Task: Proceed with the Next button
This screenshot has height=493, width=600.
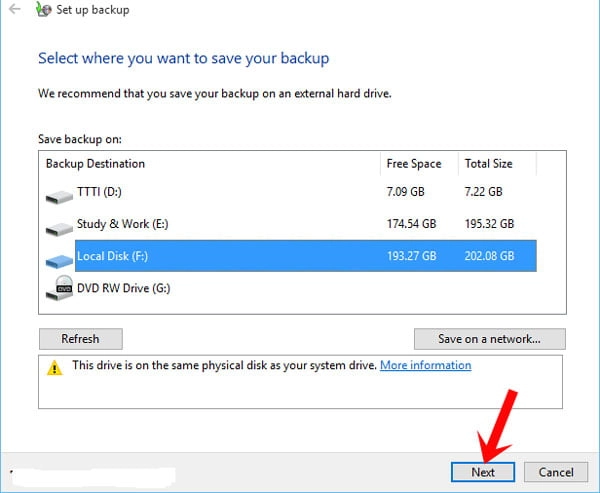Action: [482, 471]
